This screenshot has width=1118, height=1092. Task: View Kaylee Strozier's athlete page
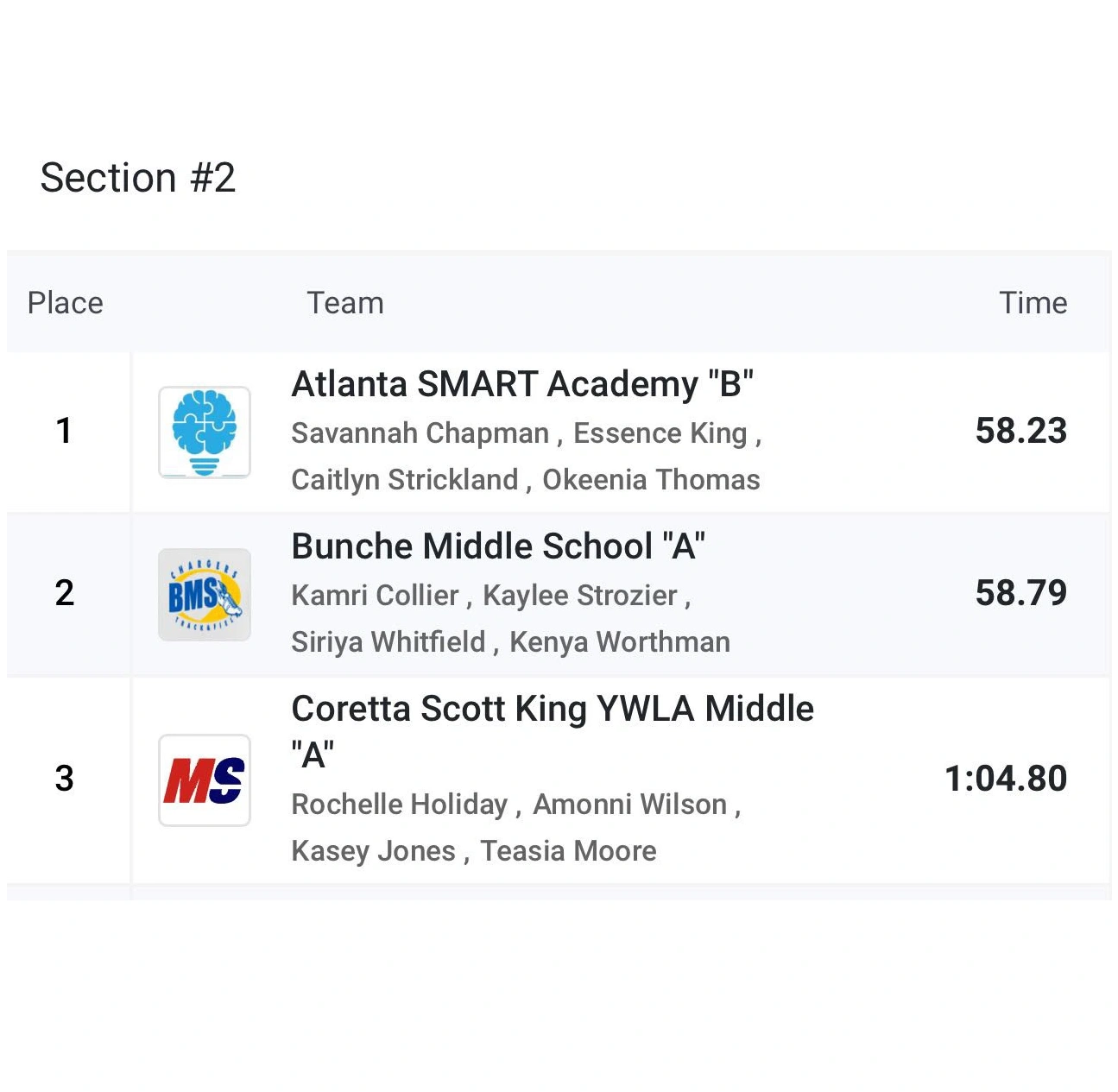[580, 596]
